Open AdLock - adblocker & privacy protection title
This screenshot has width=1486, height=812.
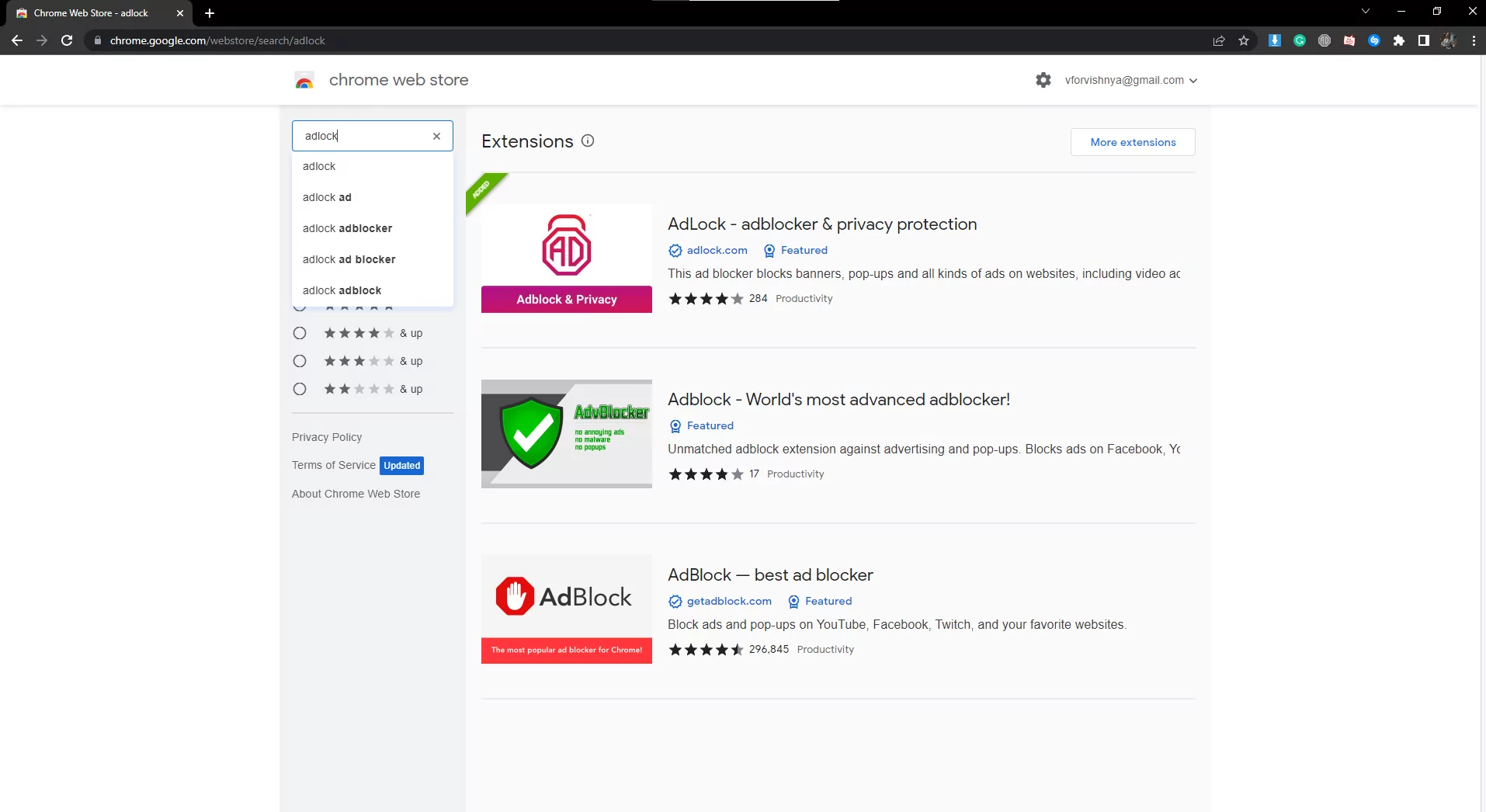coord(822,224)
